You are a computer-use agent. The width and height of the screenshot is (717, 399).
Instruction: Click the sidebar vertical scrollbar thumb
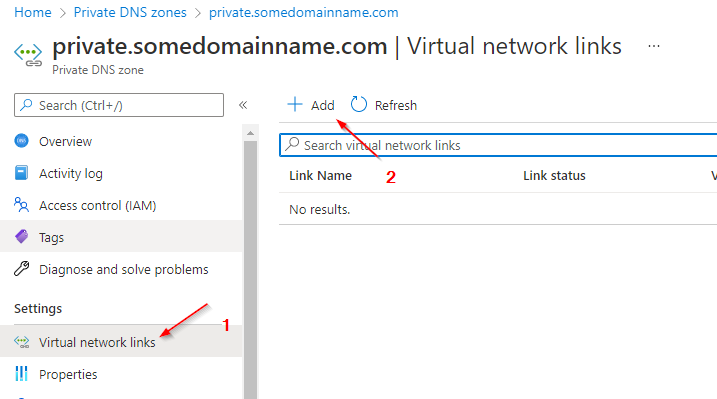pos(250,270)
